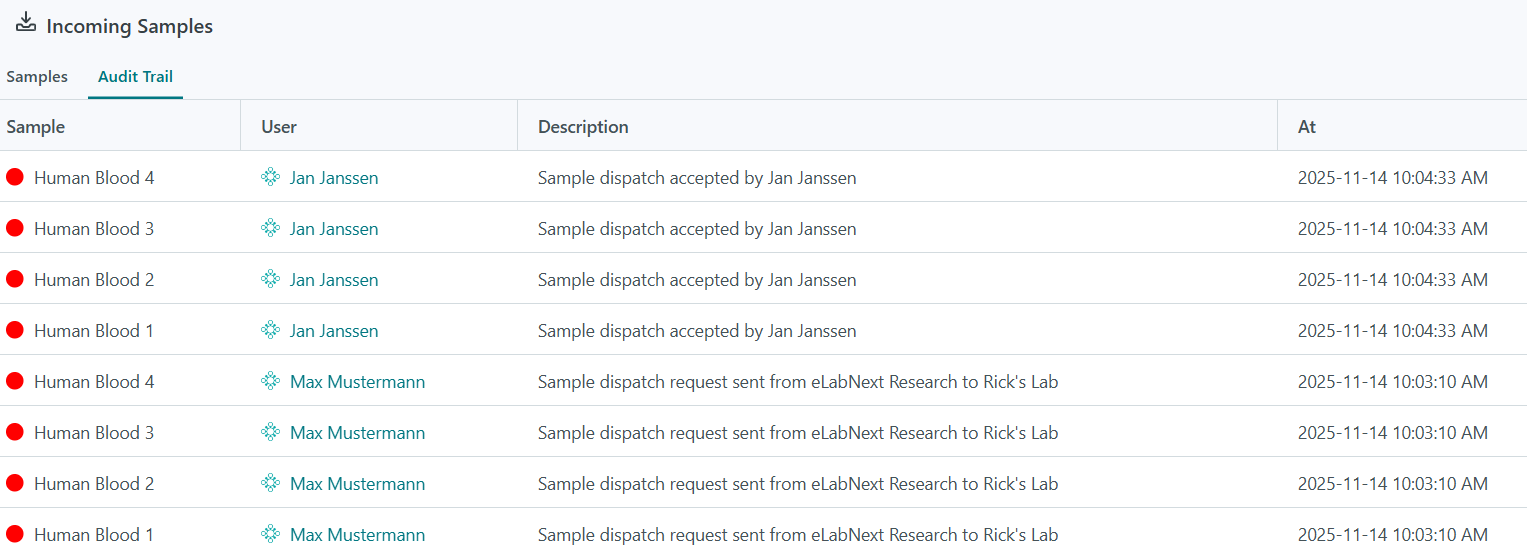Click the Sample column header
The height and width of the screenshot is (558, 1527).
[x=36, y=127]
